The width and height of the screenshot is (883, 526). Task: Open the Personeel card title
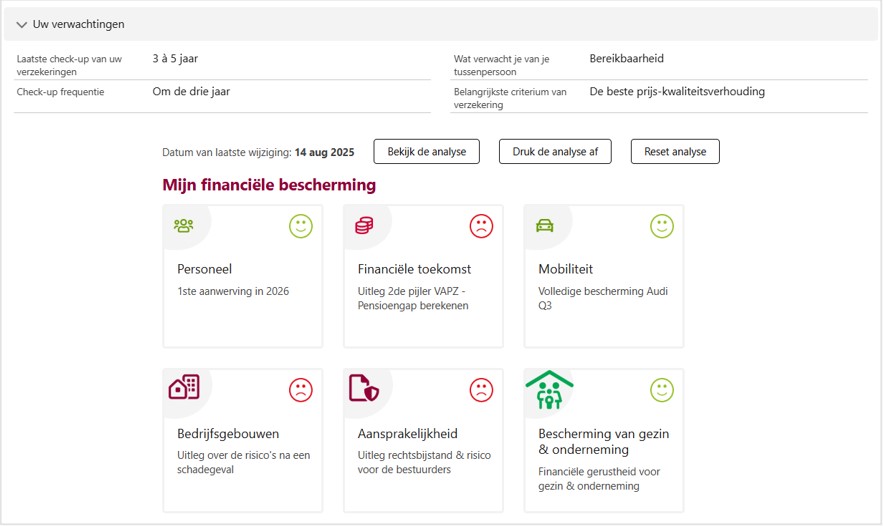pos(204,269)
